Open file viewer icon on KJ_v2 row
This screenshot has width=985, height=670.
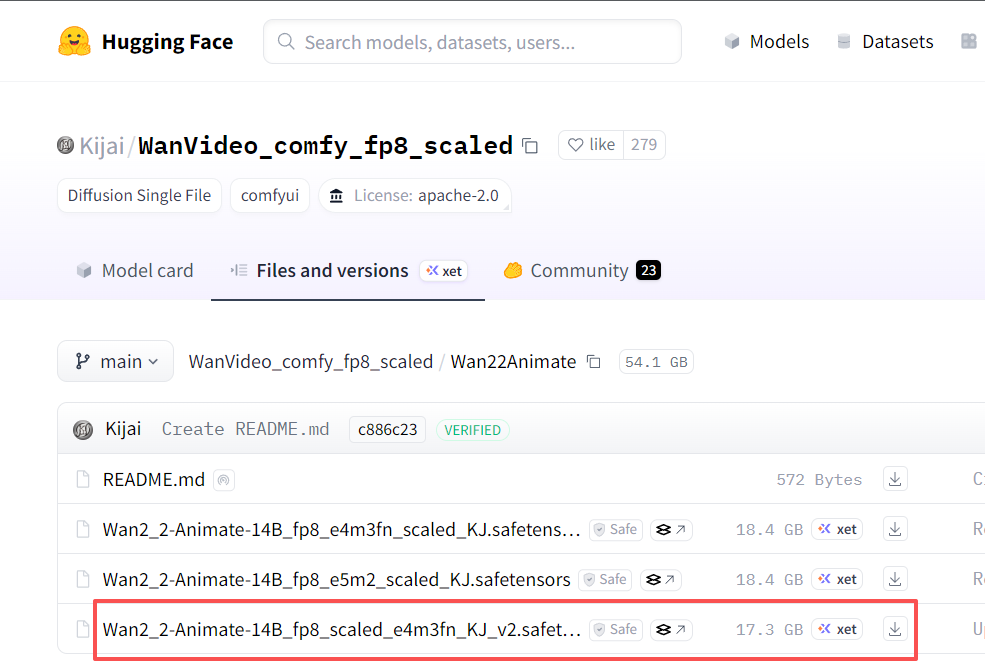coord(671,630)
